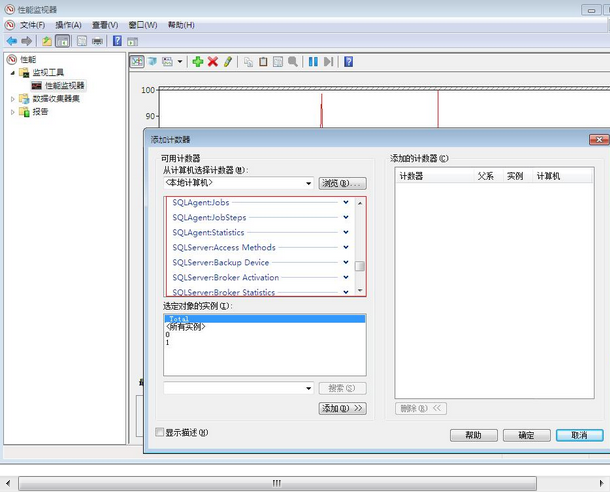The width and height of the screenshot is (614, 493).
Task: Expand SQLServer:Backup Device counter group
Action: (346, 262)
